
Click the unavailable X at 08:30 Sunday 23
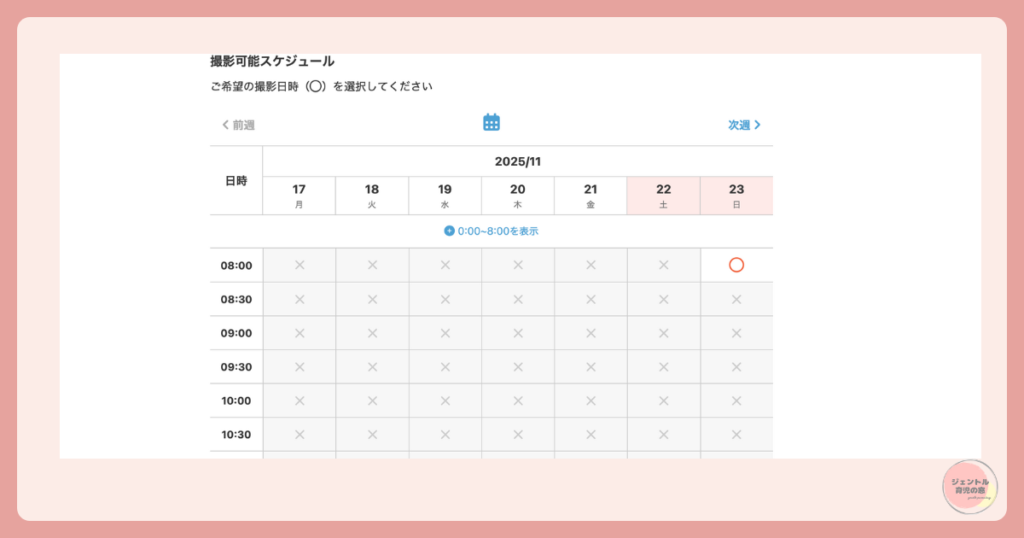736,299
